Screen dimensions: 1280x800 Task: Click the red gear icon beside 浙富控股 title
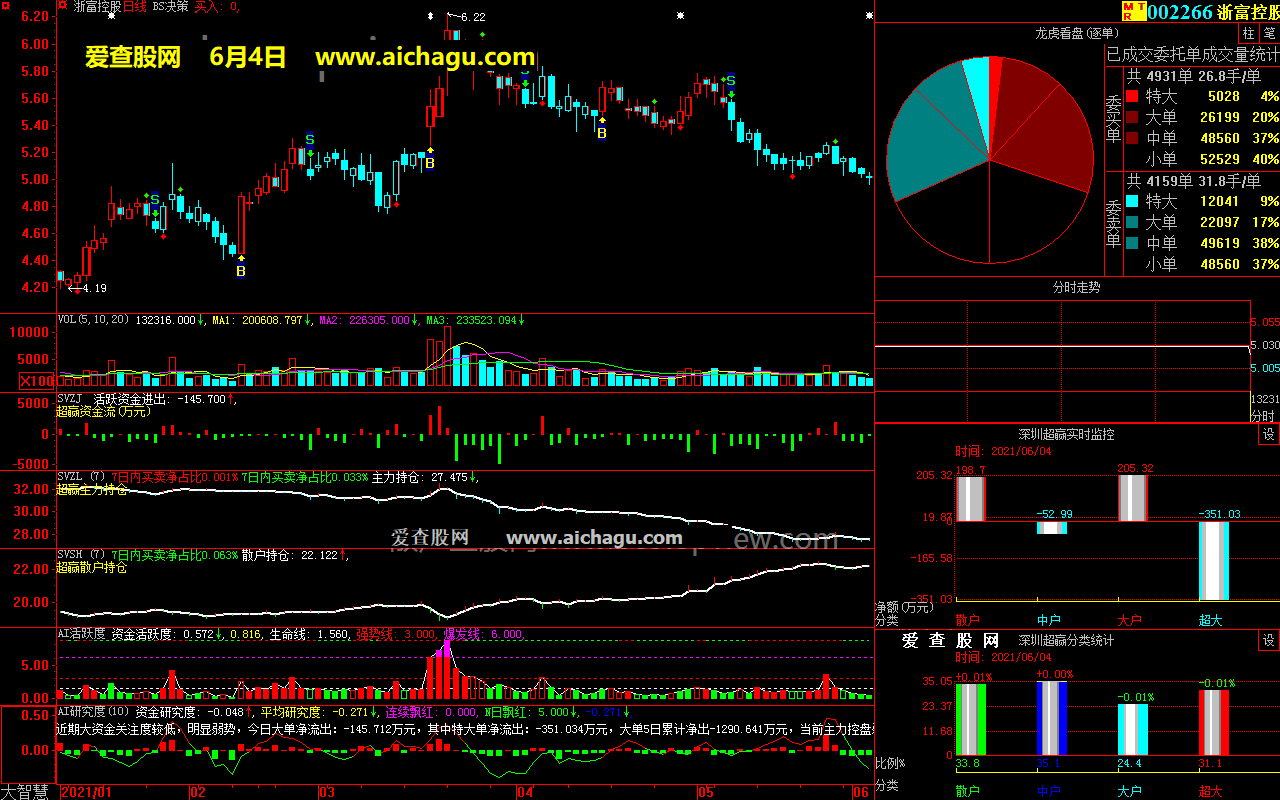63,6
